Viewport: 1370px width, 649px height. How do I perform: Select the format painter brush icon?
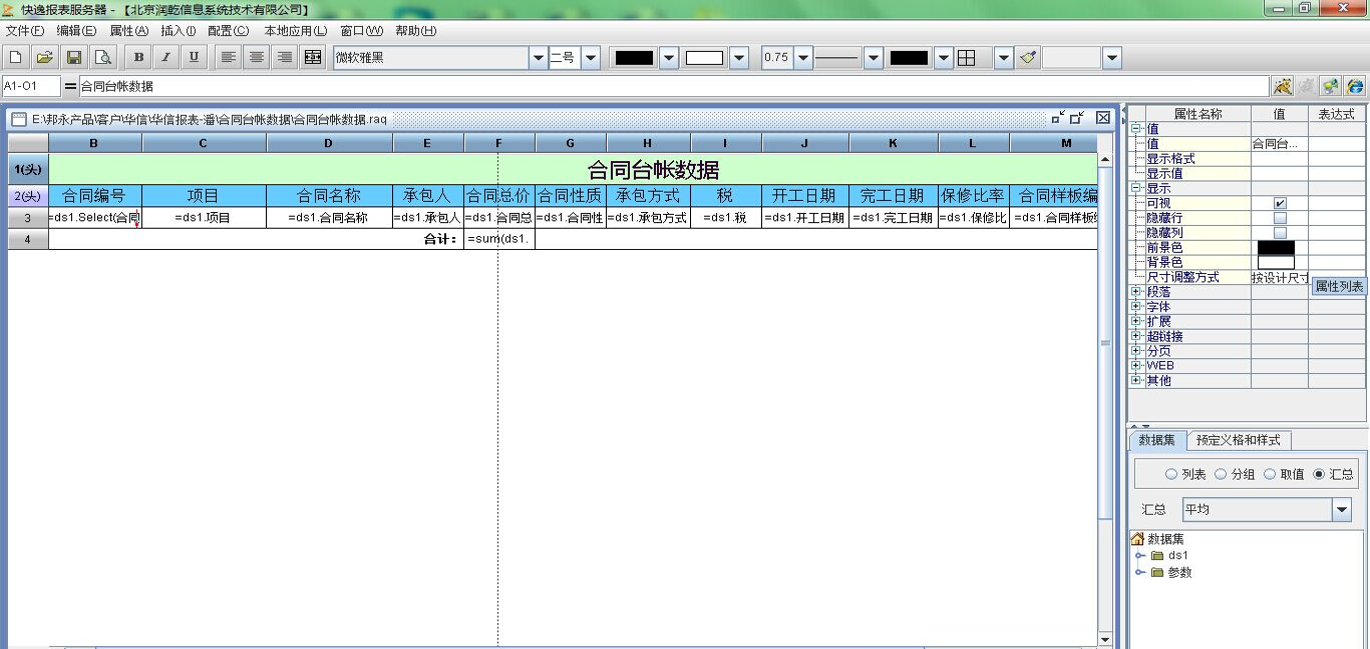pyautogui.click(x=1026, y=57)
